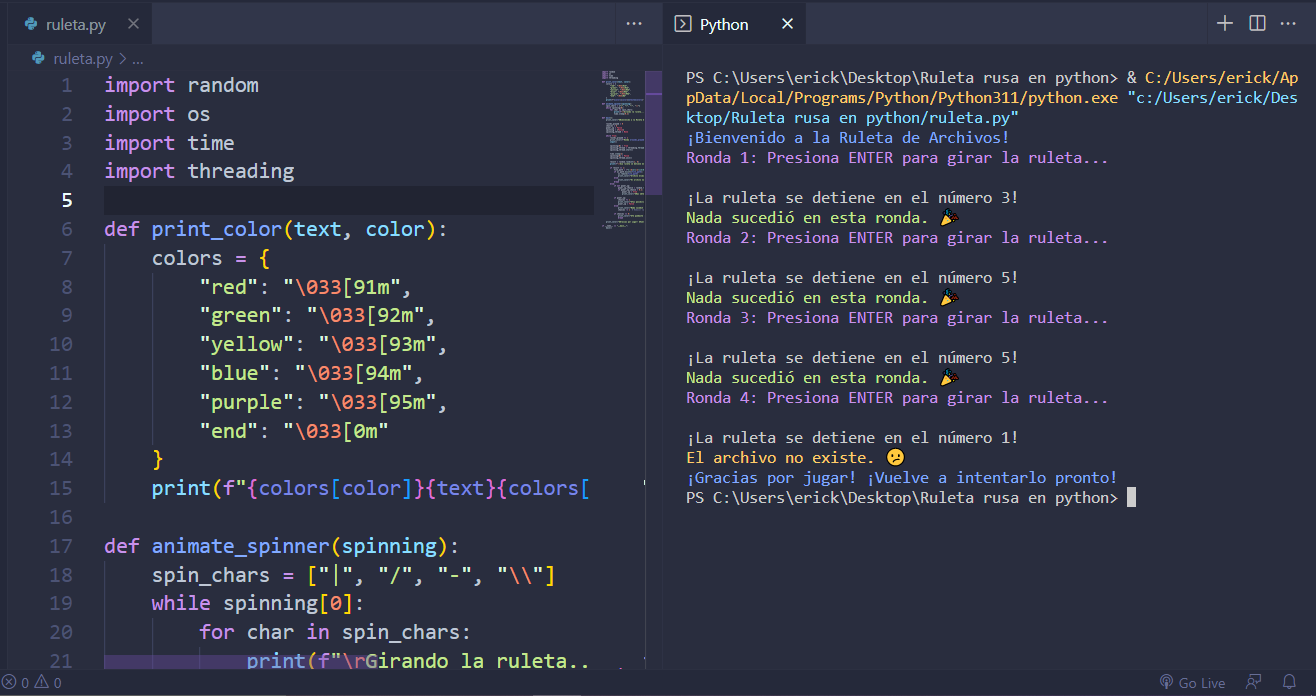1316x696 pixels.
Task: Open the feedback icon in status bar
Action: pos(1254,683)
